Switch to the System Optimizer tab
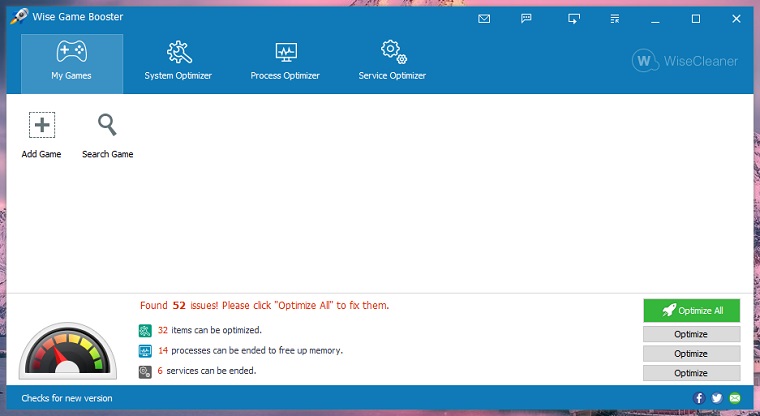The image size is (760, 416). click(178, 61)
